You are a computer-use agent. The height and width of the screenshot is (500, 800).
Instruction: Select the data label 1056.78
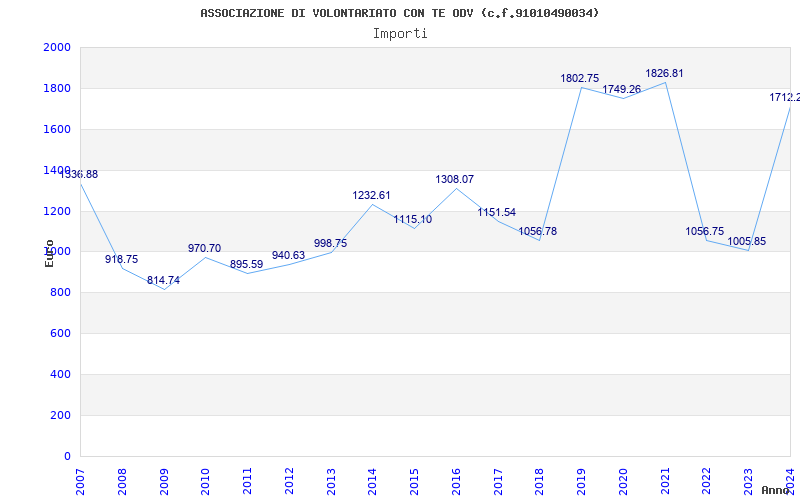point(538,231)
